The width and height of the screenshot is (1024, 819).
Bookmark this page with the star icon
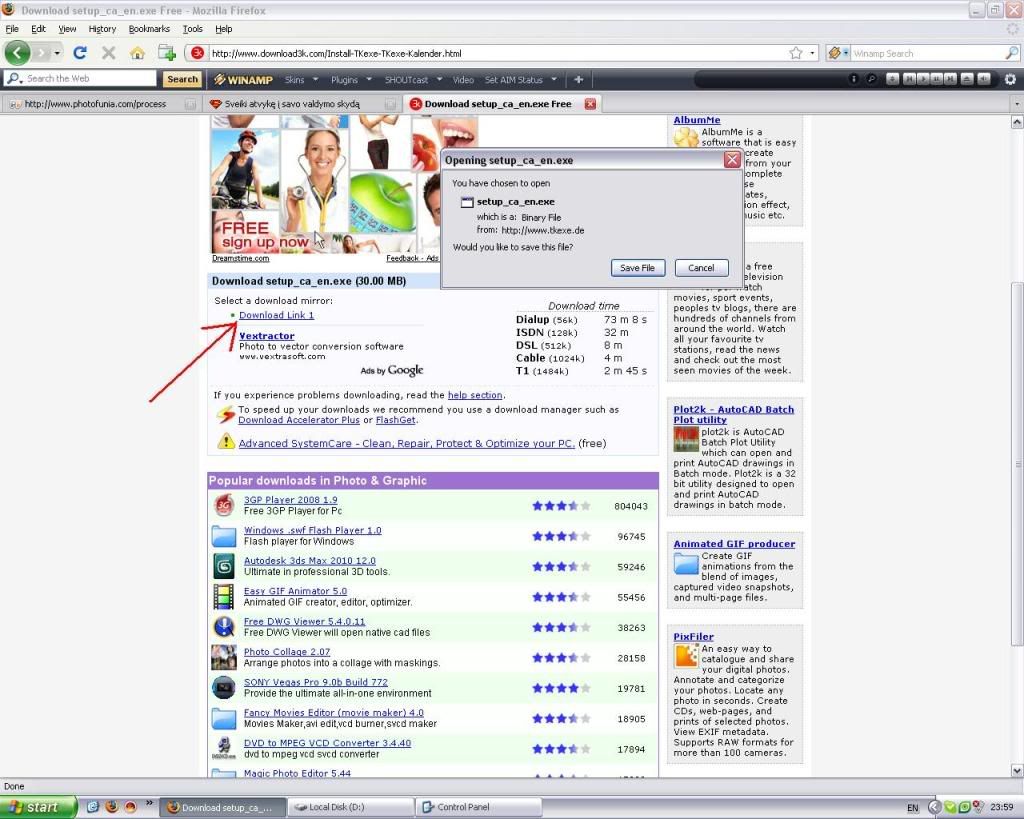(x=795, y=53)
